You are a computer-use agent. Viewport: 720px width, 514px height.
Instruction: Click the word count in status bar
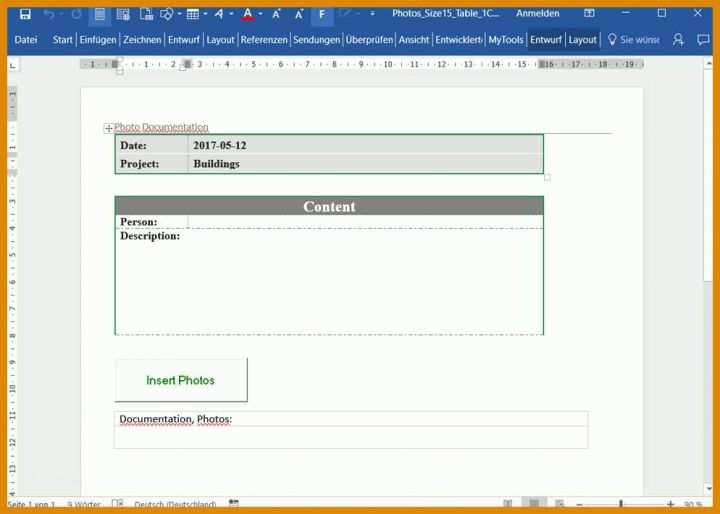click(84, 504)
